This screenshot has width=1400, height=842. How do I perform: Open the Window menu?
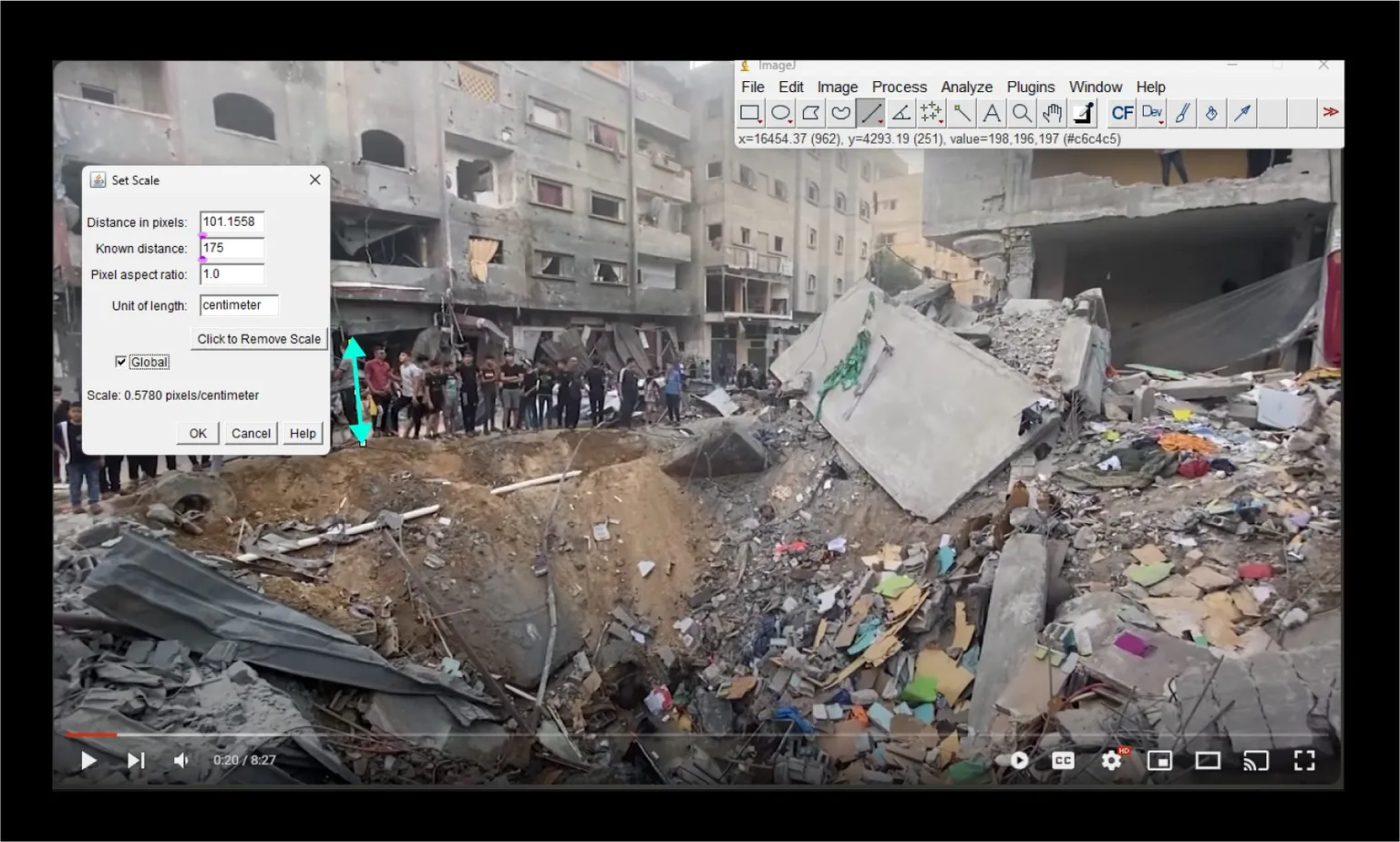1095,87
